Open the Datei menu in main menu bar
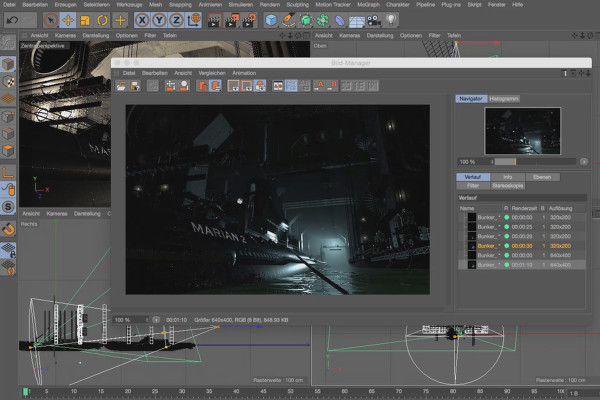The image size is (600, 400). pyautogui.click(x=9, y=5)
